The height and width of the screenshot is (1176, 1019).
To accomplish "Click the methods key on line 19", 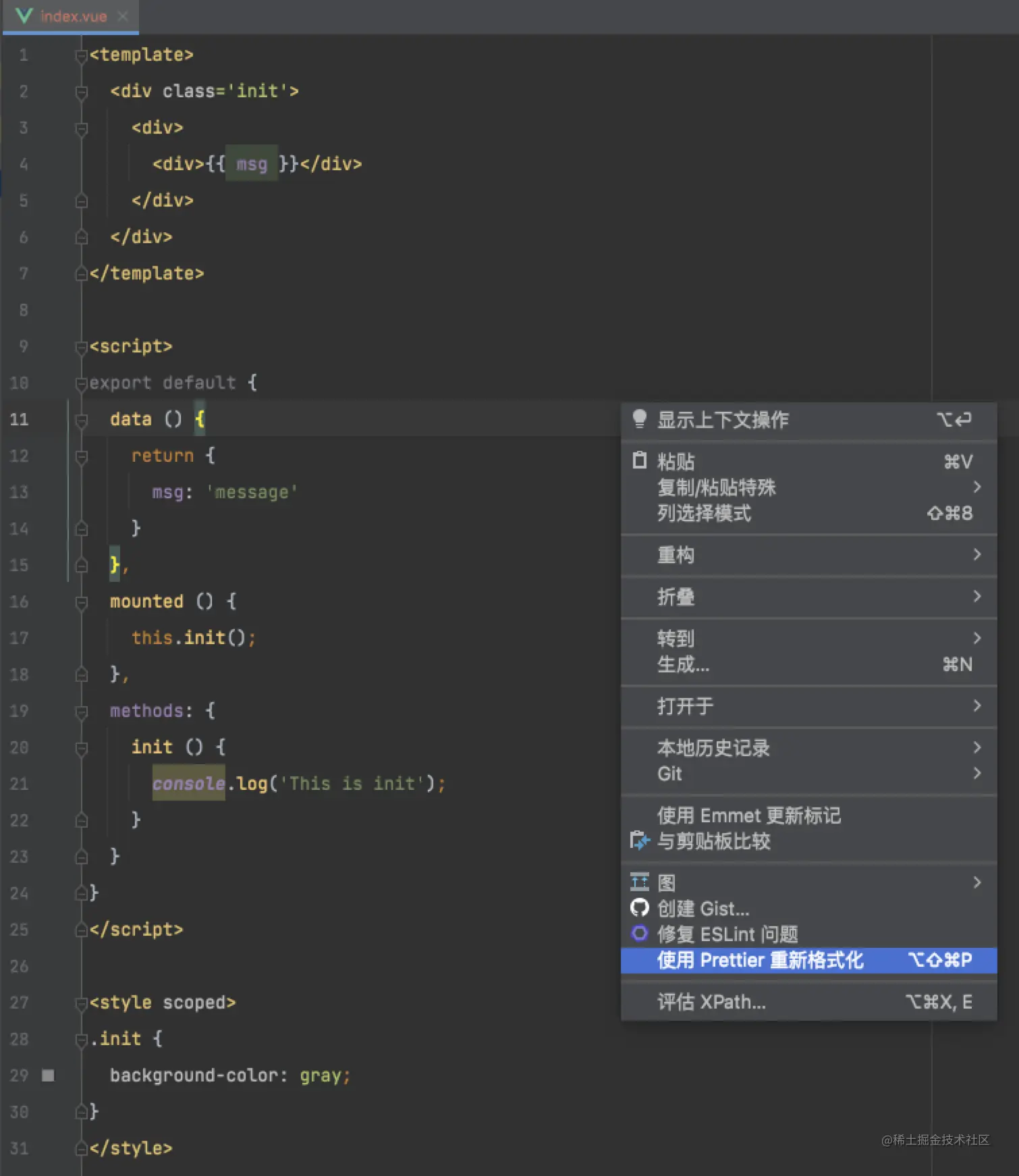I will pos(146,710).
